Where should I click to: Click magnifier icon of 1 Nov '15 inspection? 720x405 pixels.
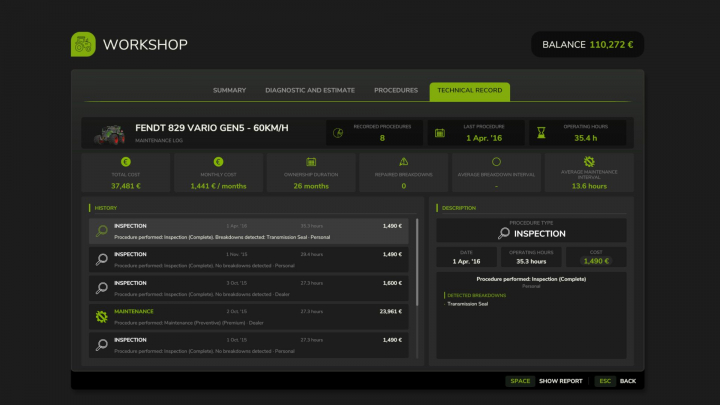(101, 259)
